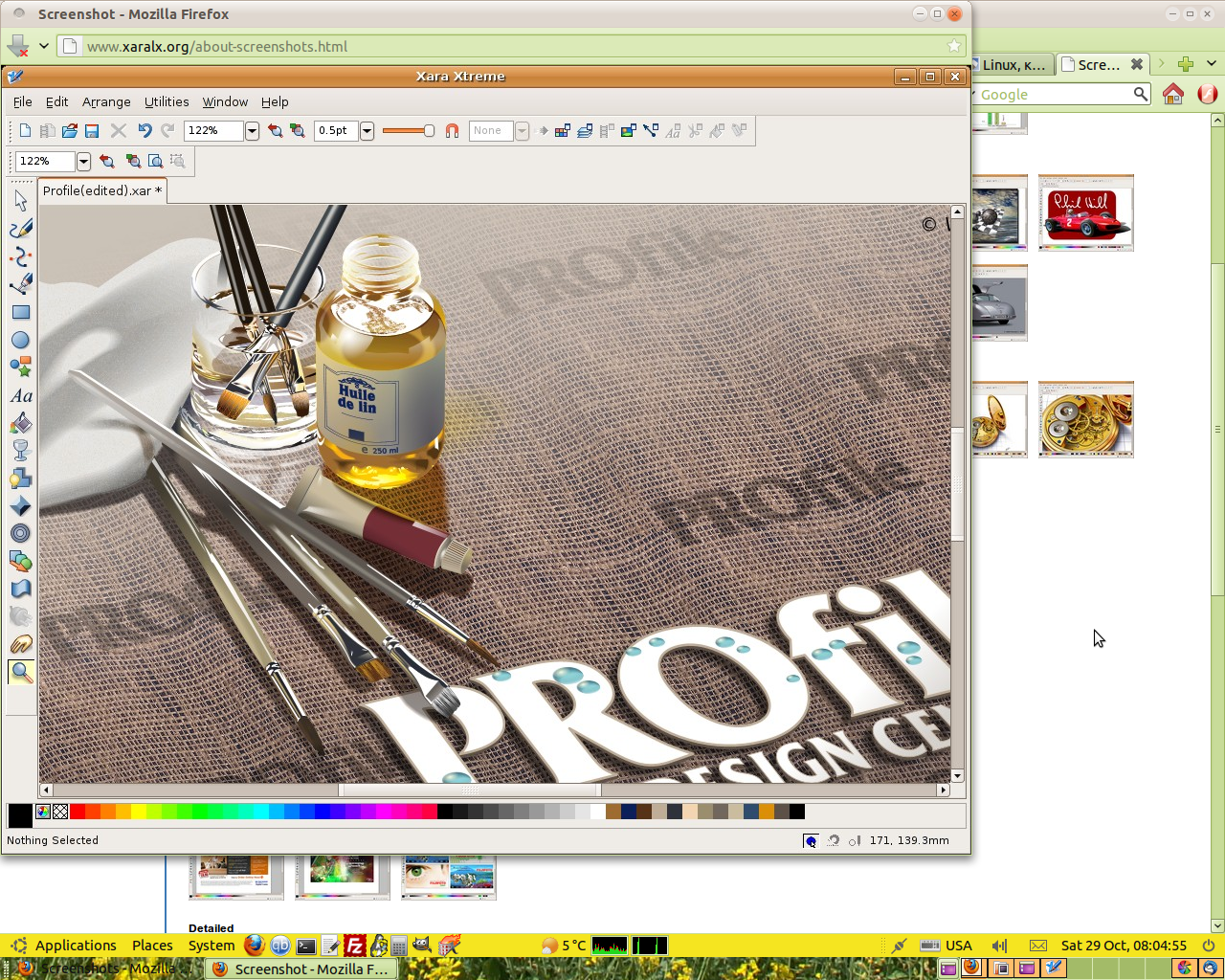Open the Places menu in panel
1225x980 pixels.
click(x=152, y=946)
